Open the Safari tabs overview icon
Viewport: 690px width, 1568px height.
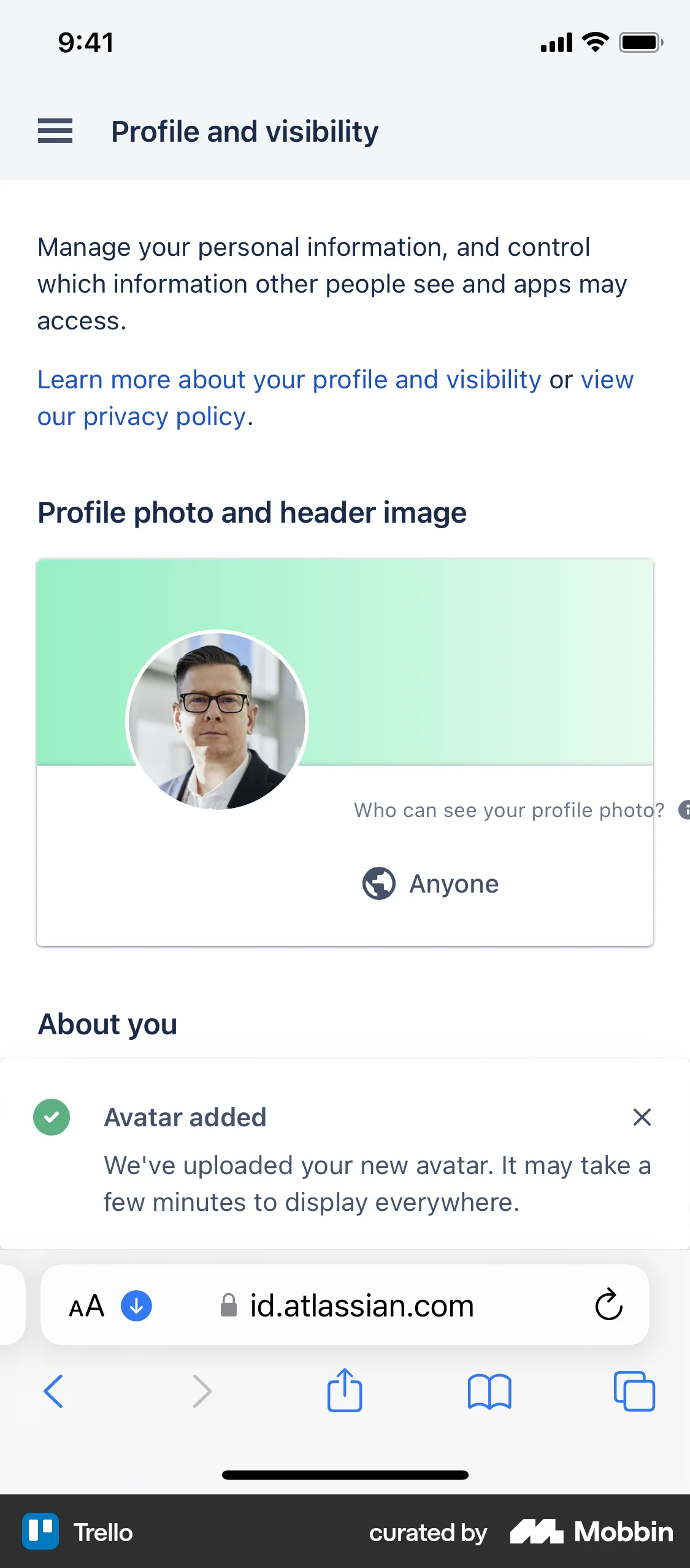coord(634,1391)
